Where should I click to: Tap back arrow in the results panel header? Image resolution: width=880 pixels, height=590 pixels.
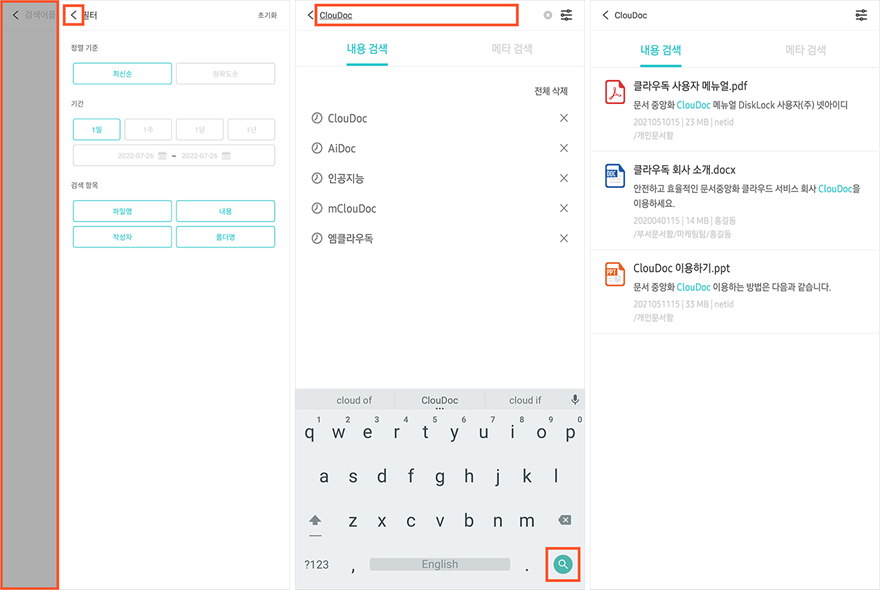click(606, 15)
